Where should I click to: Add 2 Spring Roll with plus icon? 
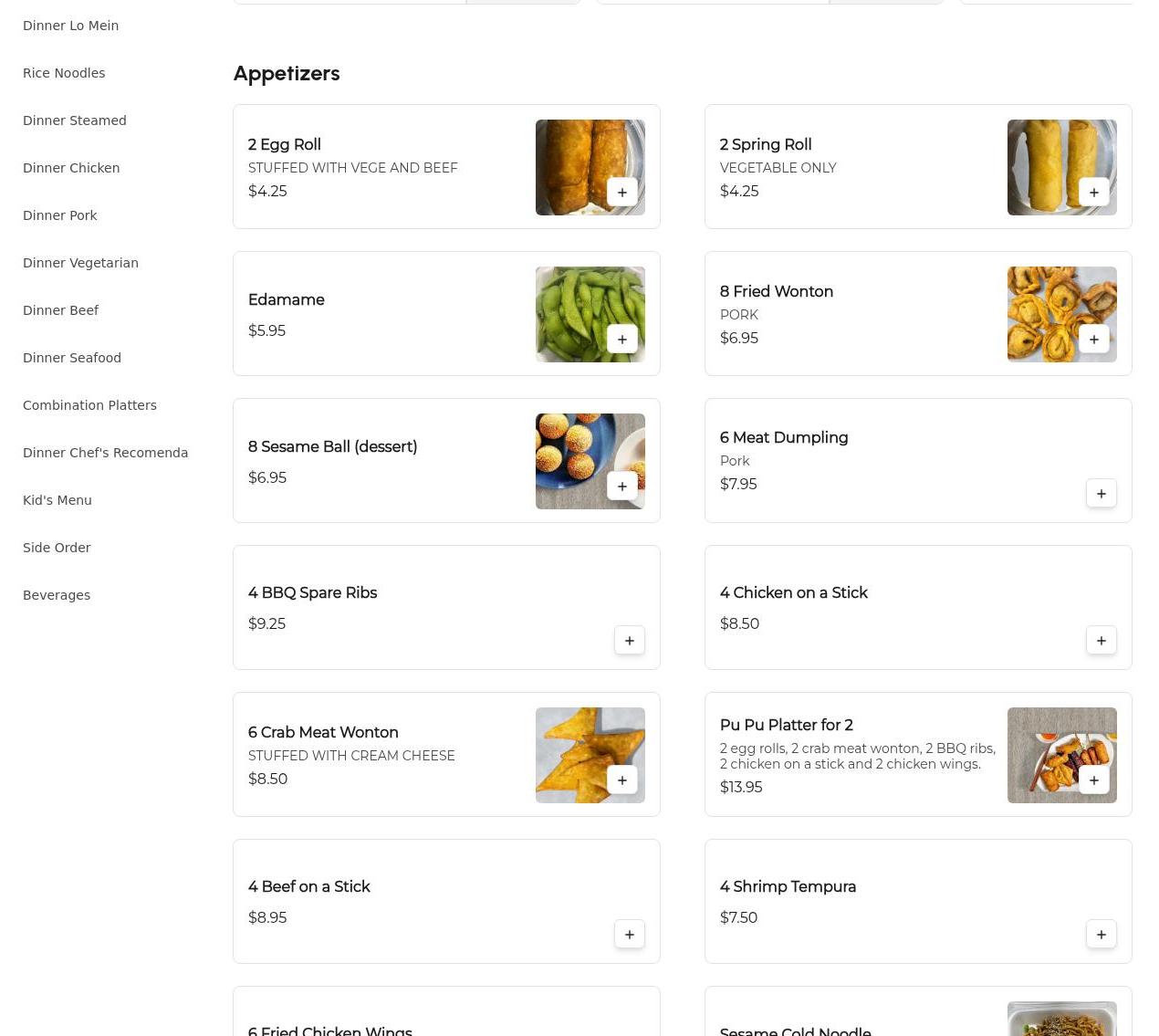[1093, 192]
